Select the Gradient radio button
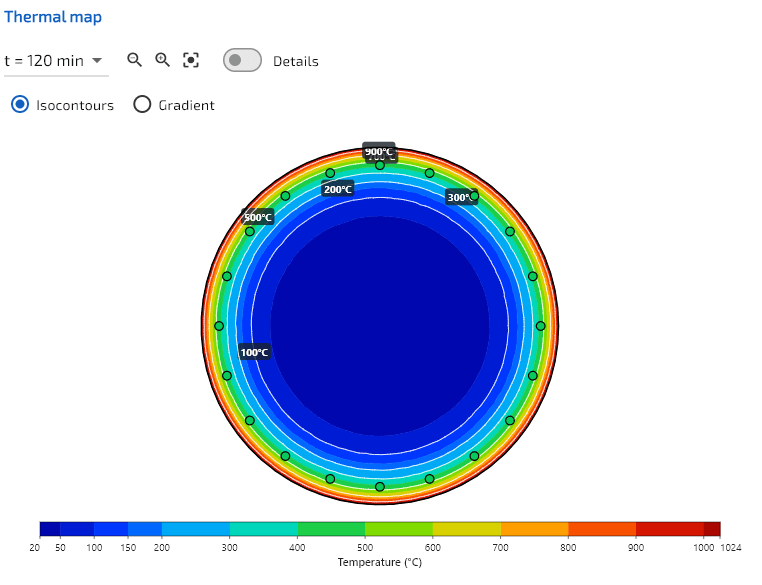 point(142,104)
